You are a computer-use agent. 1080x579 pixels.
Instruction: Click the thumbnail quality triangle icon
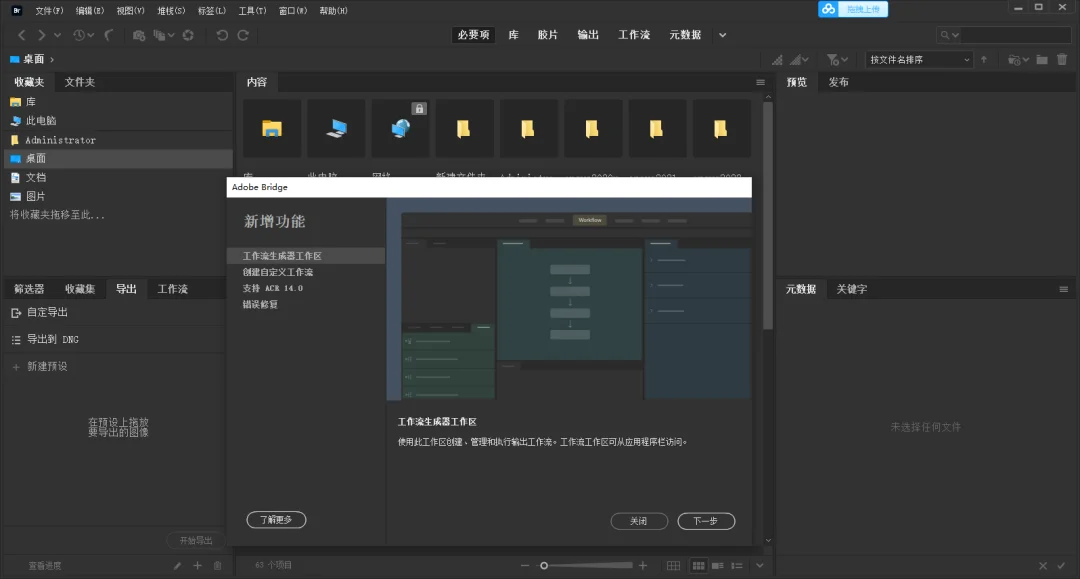(x=777, y=60)
